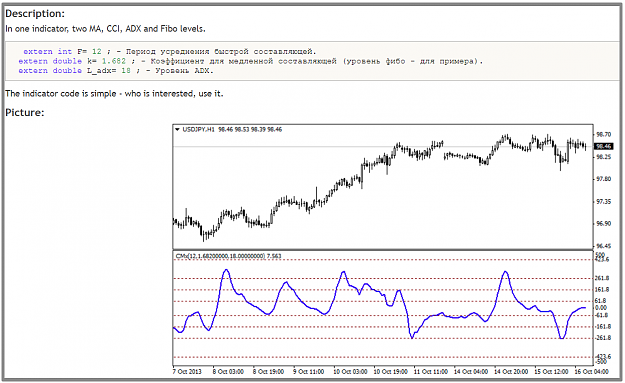
Task: Select the time axis label 11 Oct 11:00
Action: click(430, 371)
